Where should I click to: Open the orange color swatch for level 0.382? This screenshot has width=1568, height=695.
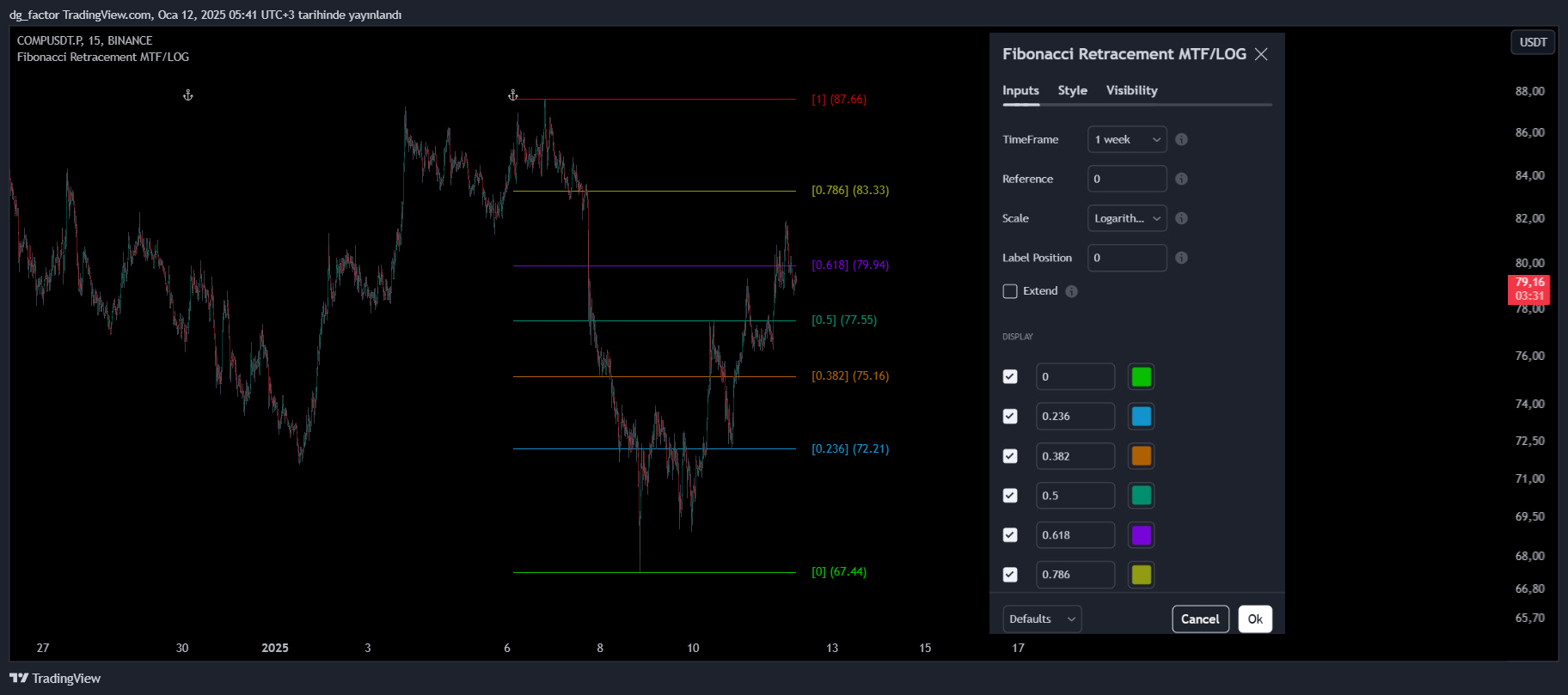(x=1141, y=456)
